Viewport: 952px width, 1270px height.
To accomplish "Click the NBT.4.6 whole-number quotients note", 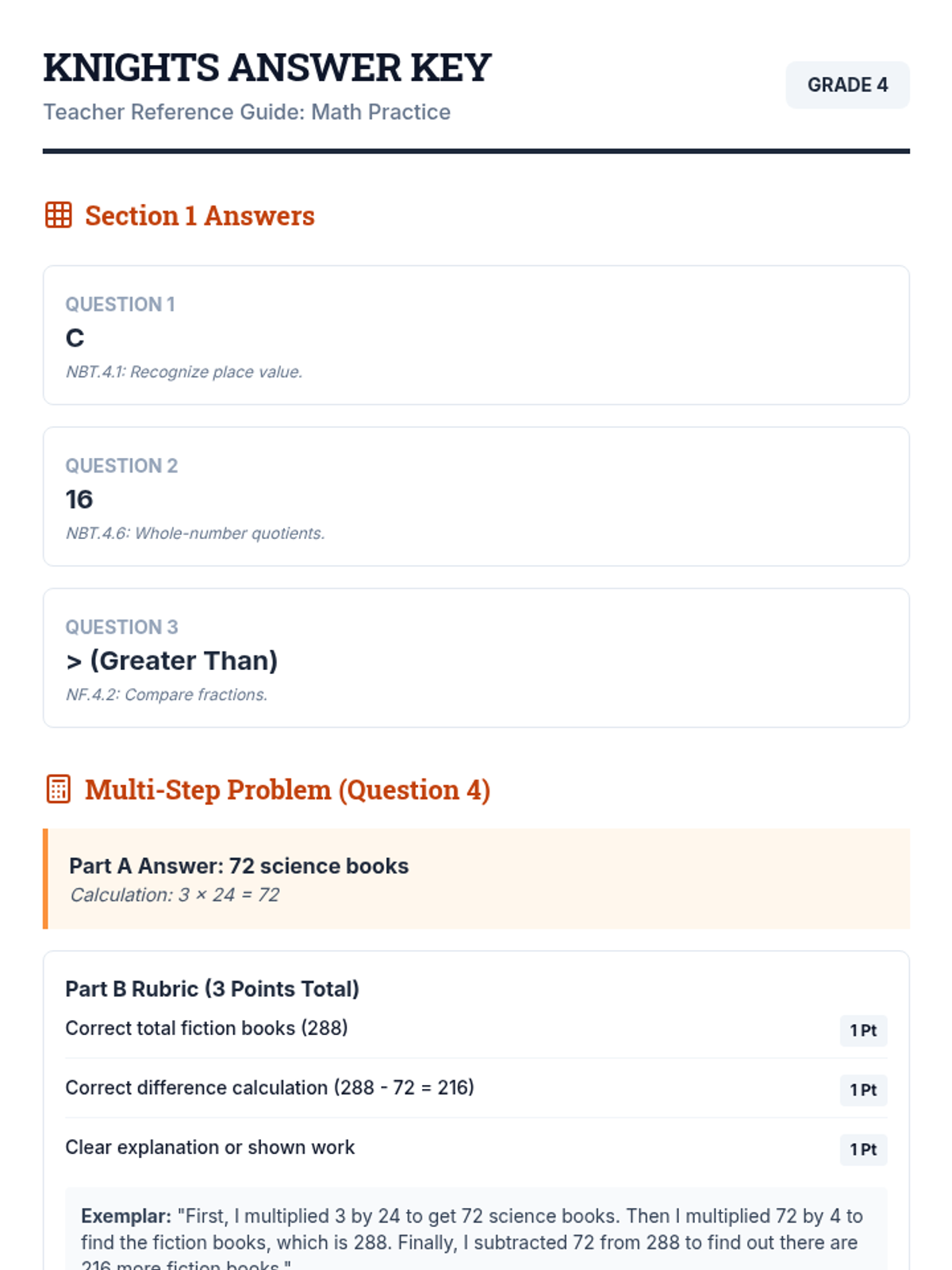I will (x=195, y=533).
